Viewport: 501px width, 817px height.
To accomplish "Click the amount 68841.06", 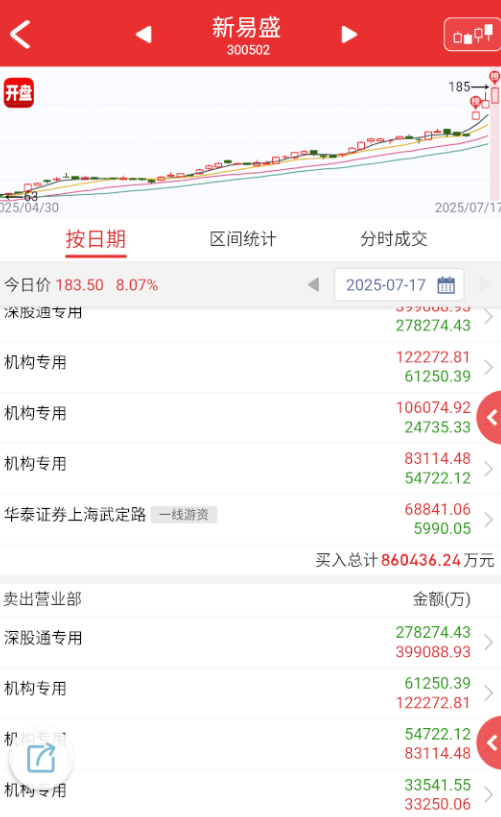I will coord(437,509).
